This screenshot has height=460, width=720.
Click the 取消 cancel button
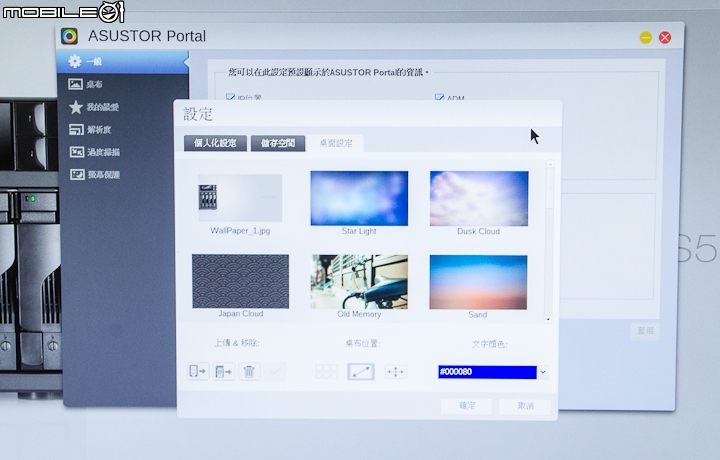coord(525,406)
